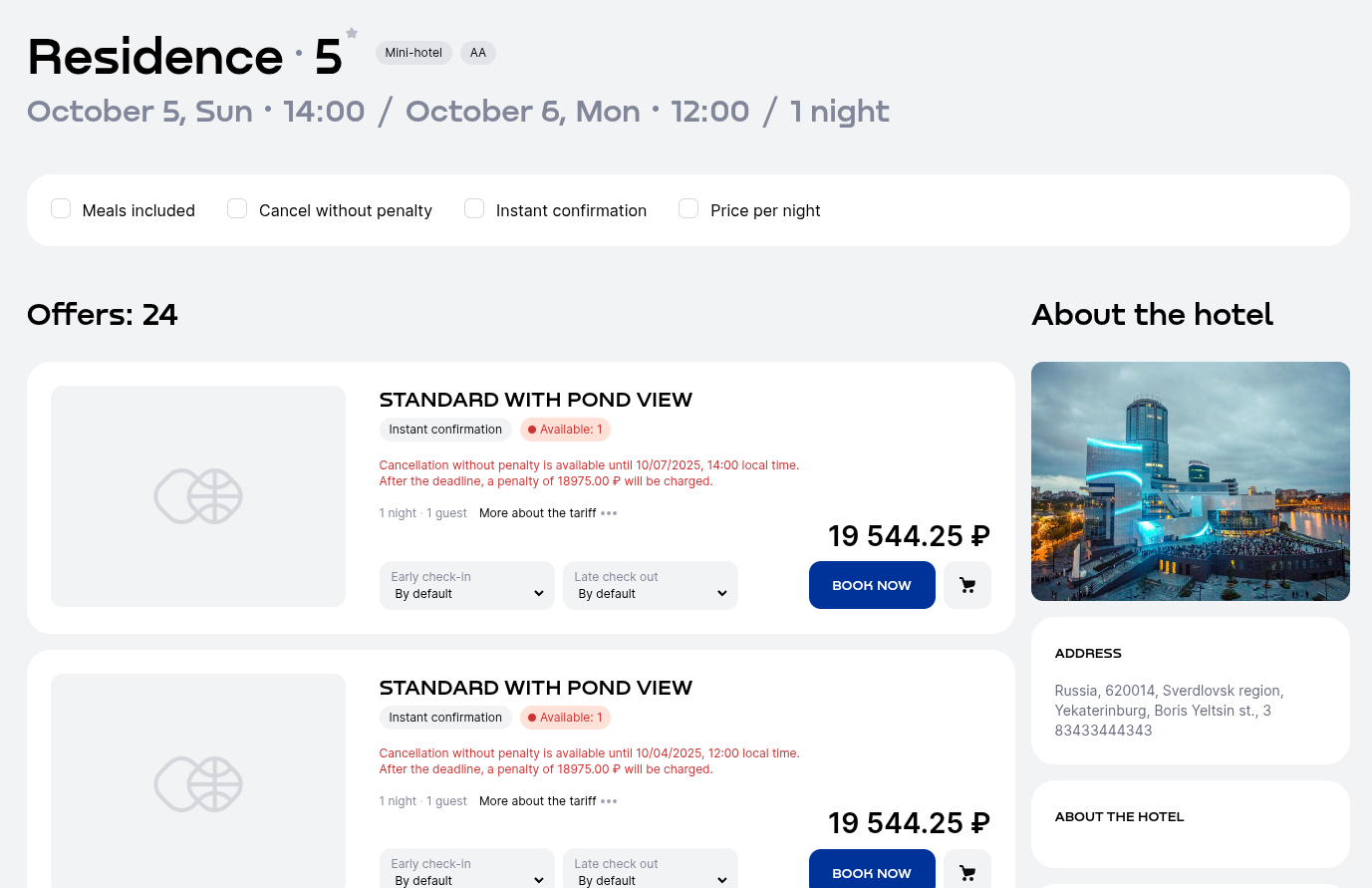Click placeholder logo image of first offer
The height and width of the screenshot is (888, 1372).
point(198,496)
